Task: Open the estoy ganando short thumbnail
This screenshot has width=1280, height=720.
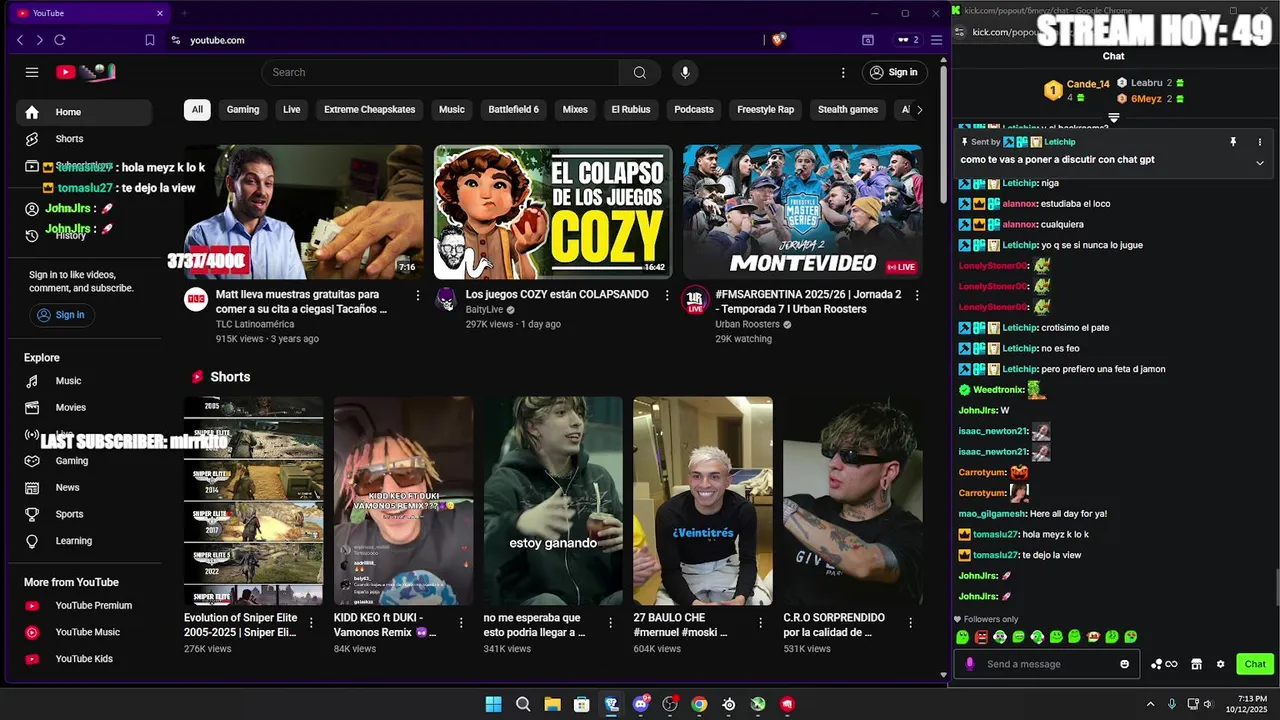Action: point(553,501)
